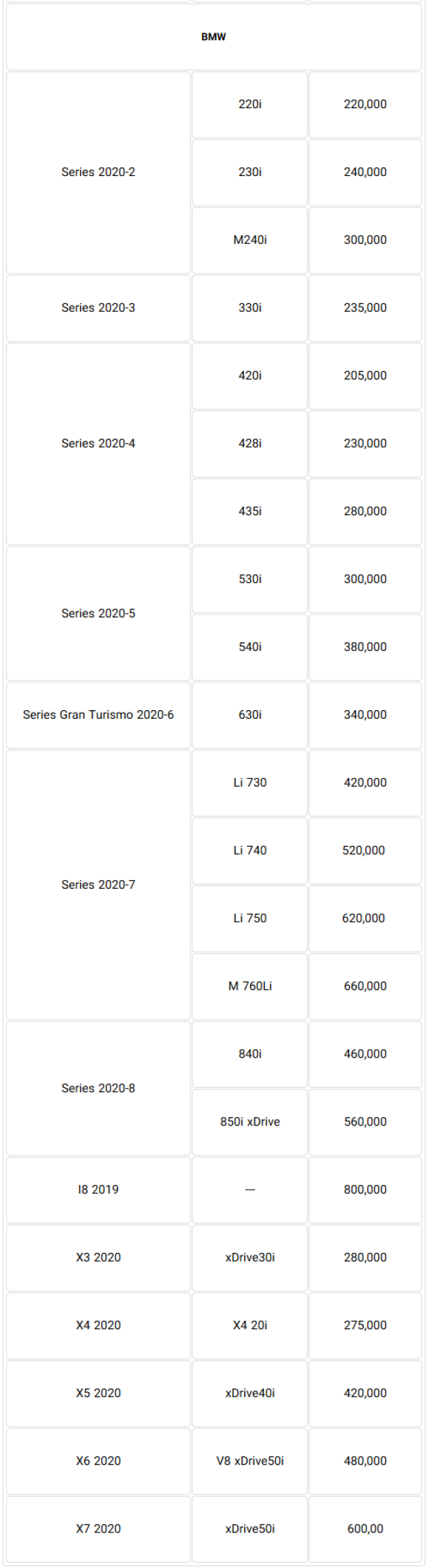
Task: Select the Series 2020-8 label cell
Action: click(98, 1089)
